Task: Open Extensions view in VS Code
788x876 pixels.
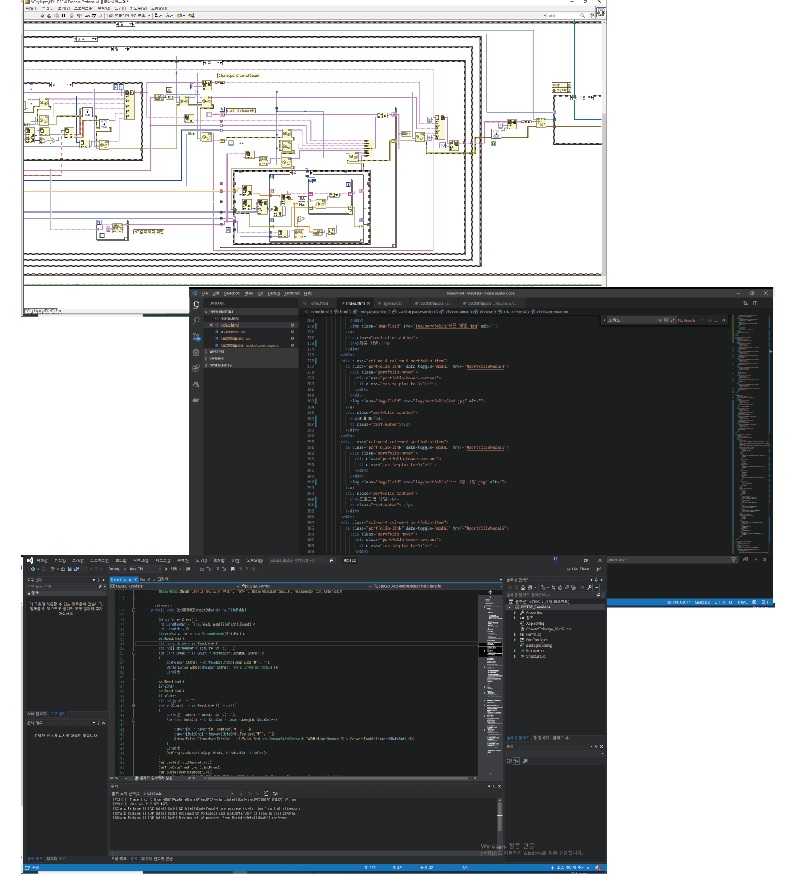Action: pyautogui.click(x=196, y=368)
